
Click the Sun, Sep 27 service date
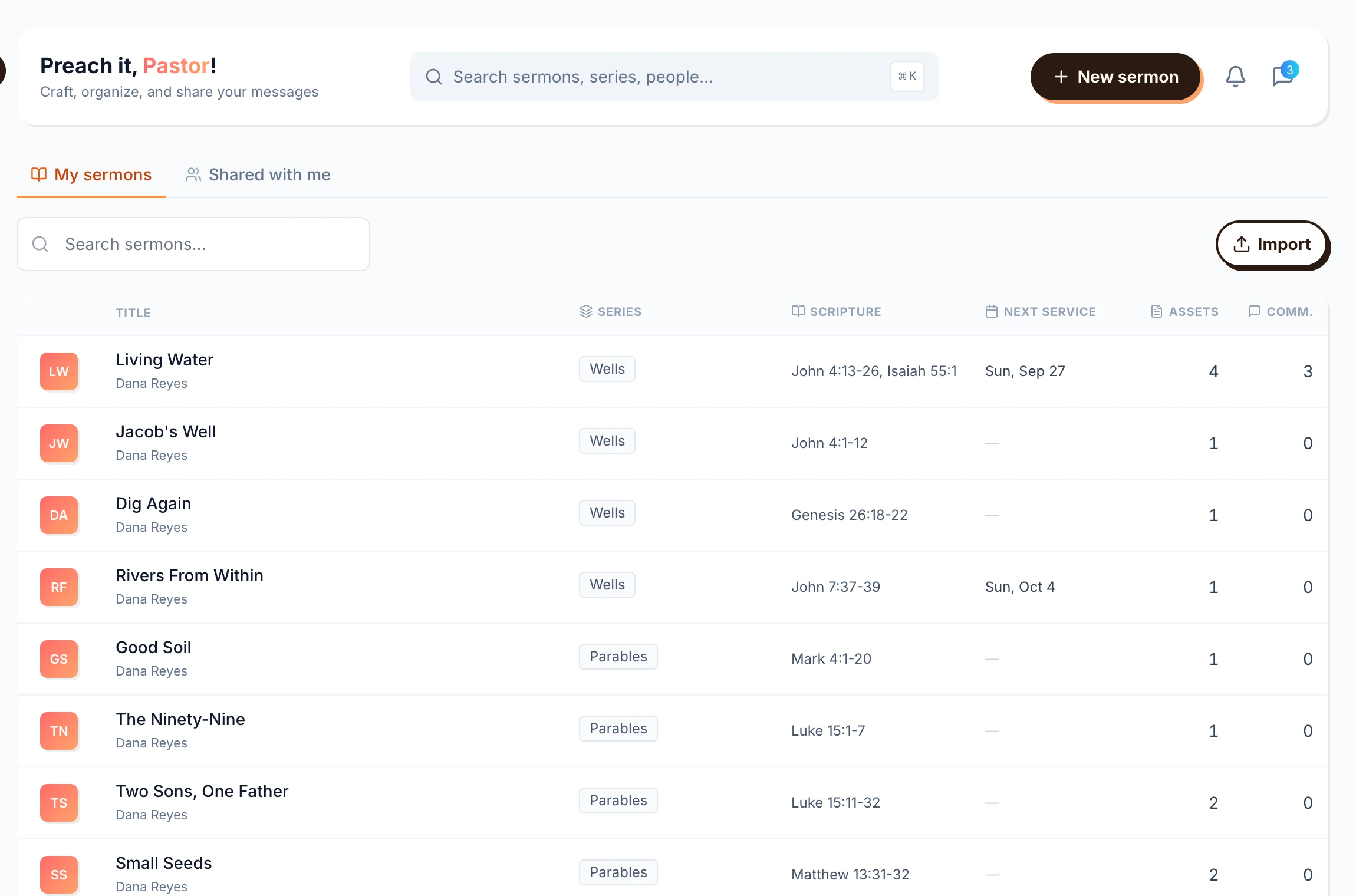click(1025, 371)
